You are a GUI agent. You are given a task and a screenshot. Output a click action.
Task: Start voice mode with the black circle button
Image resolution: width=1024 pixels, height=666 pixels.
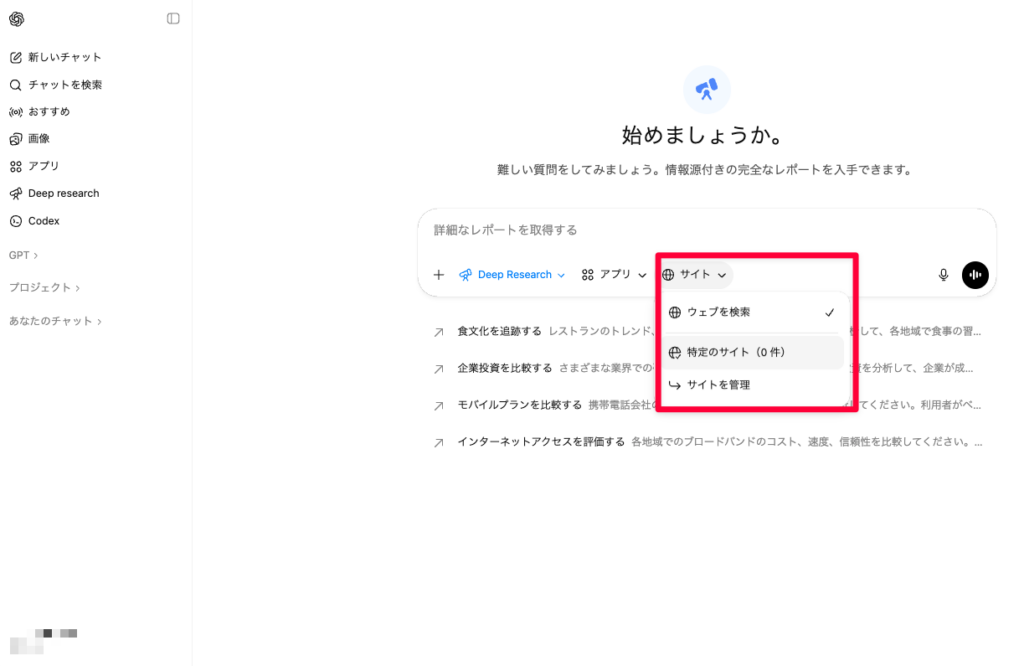coord(975,274)
